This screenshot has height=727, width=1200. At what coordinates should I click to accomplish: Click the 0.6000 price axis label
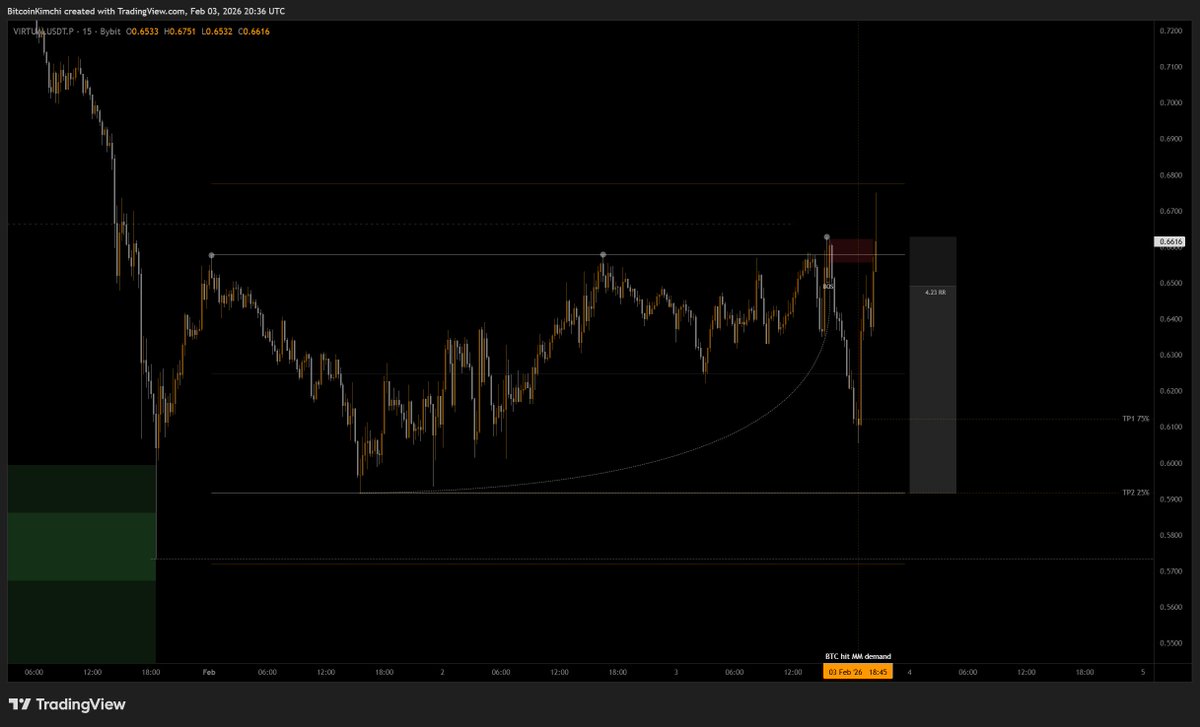pyautogui.click(x=1171, y=463)
